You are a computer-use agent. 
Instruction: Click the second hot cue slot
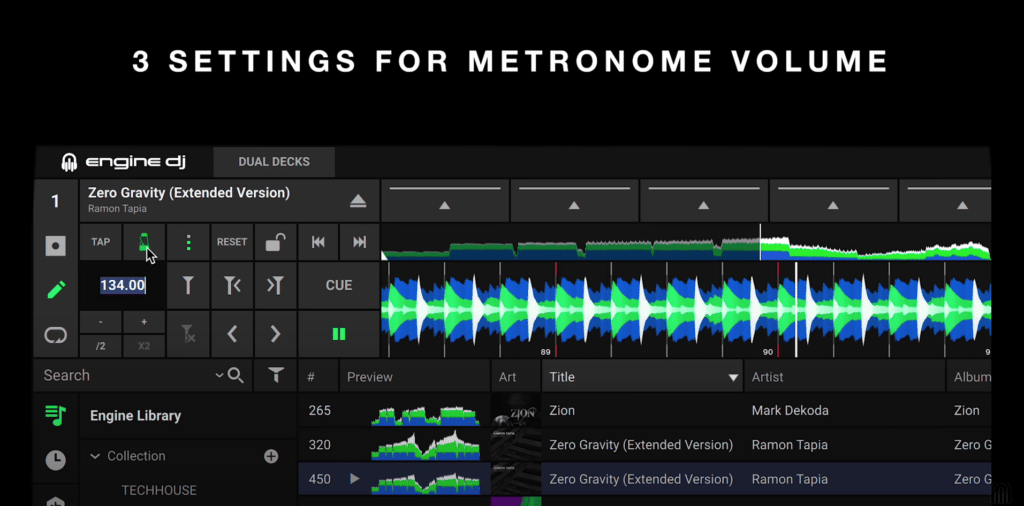pyautogui.click(x=574, y=201)
